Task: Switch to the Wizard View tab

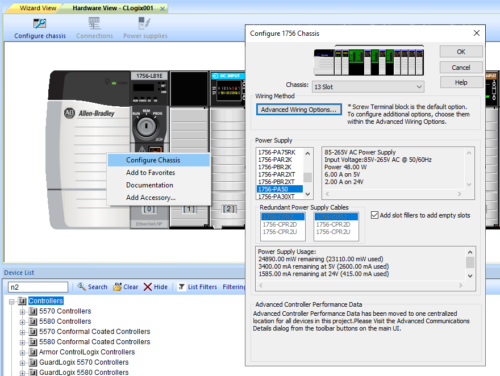Action: pos(38,8)
